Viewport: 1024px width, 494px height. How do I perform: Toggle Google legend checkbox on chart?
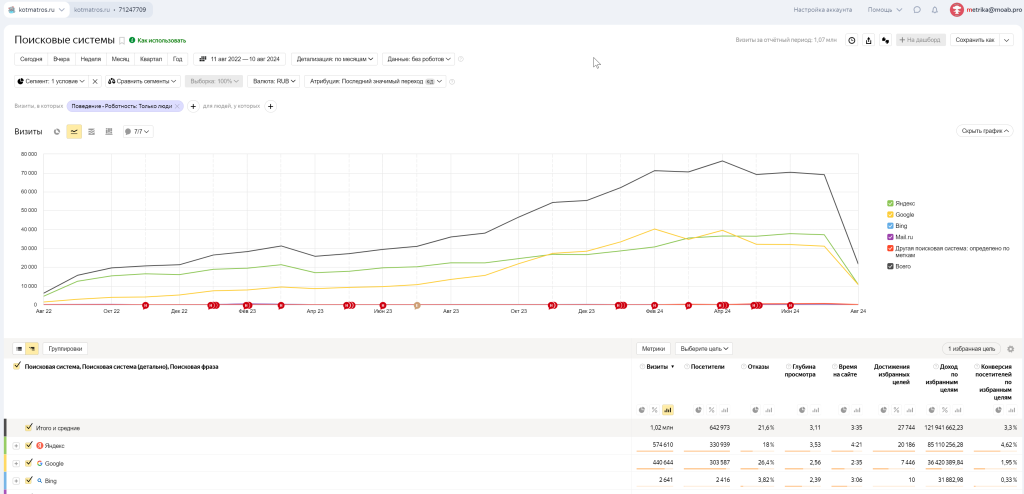[889, 214]
